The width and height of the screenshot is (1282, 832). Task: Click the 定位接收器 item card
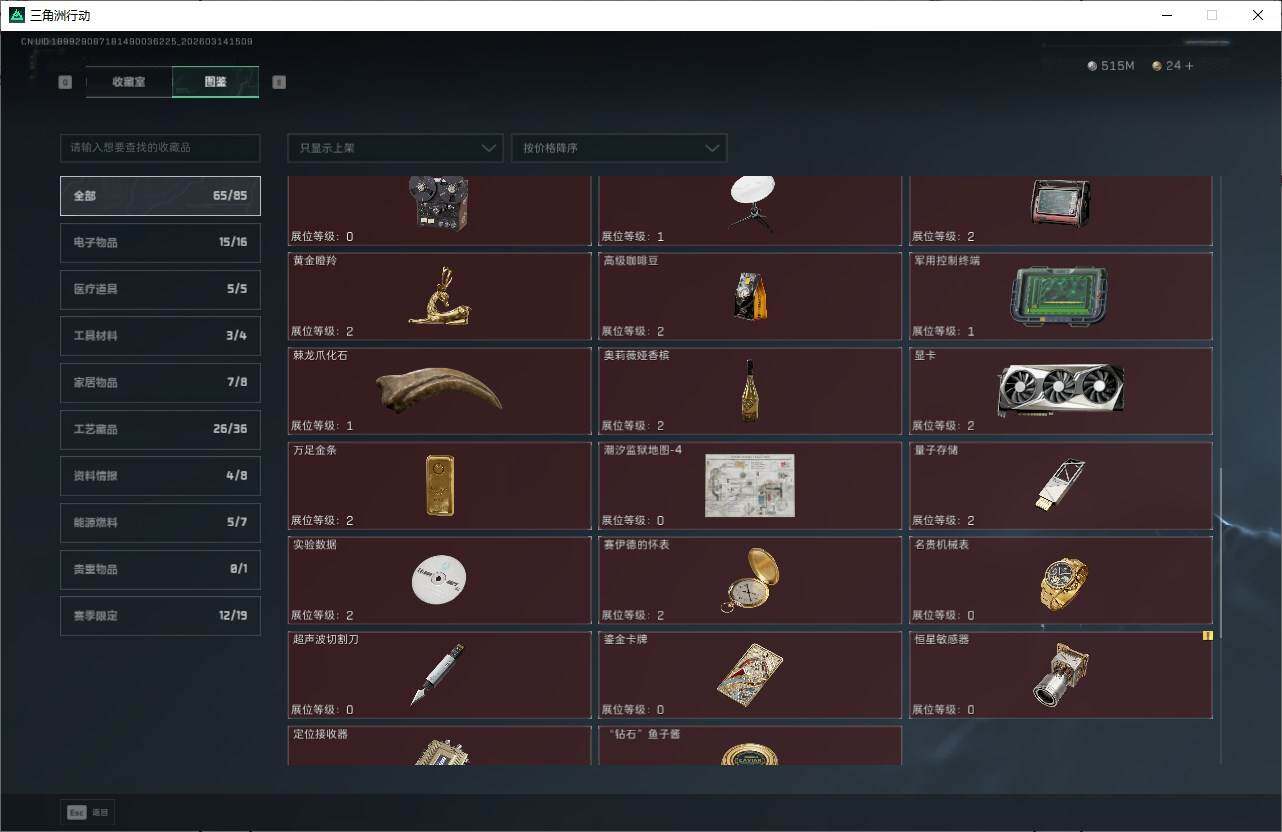(440, 746)
